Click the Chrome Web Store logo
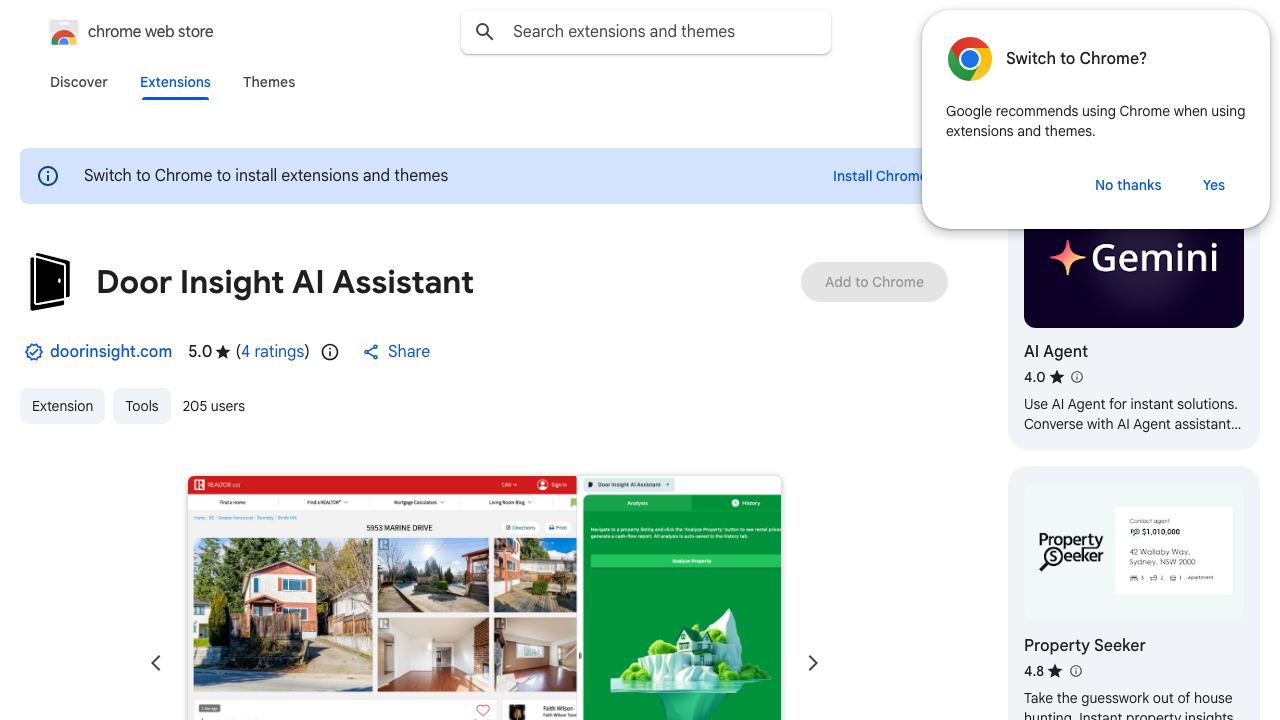This screenshot has height=720, width=1280. 64,33
